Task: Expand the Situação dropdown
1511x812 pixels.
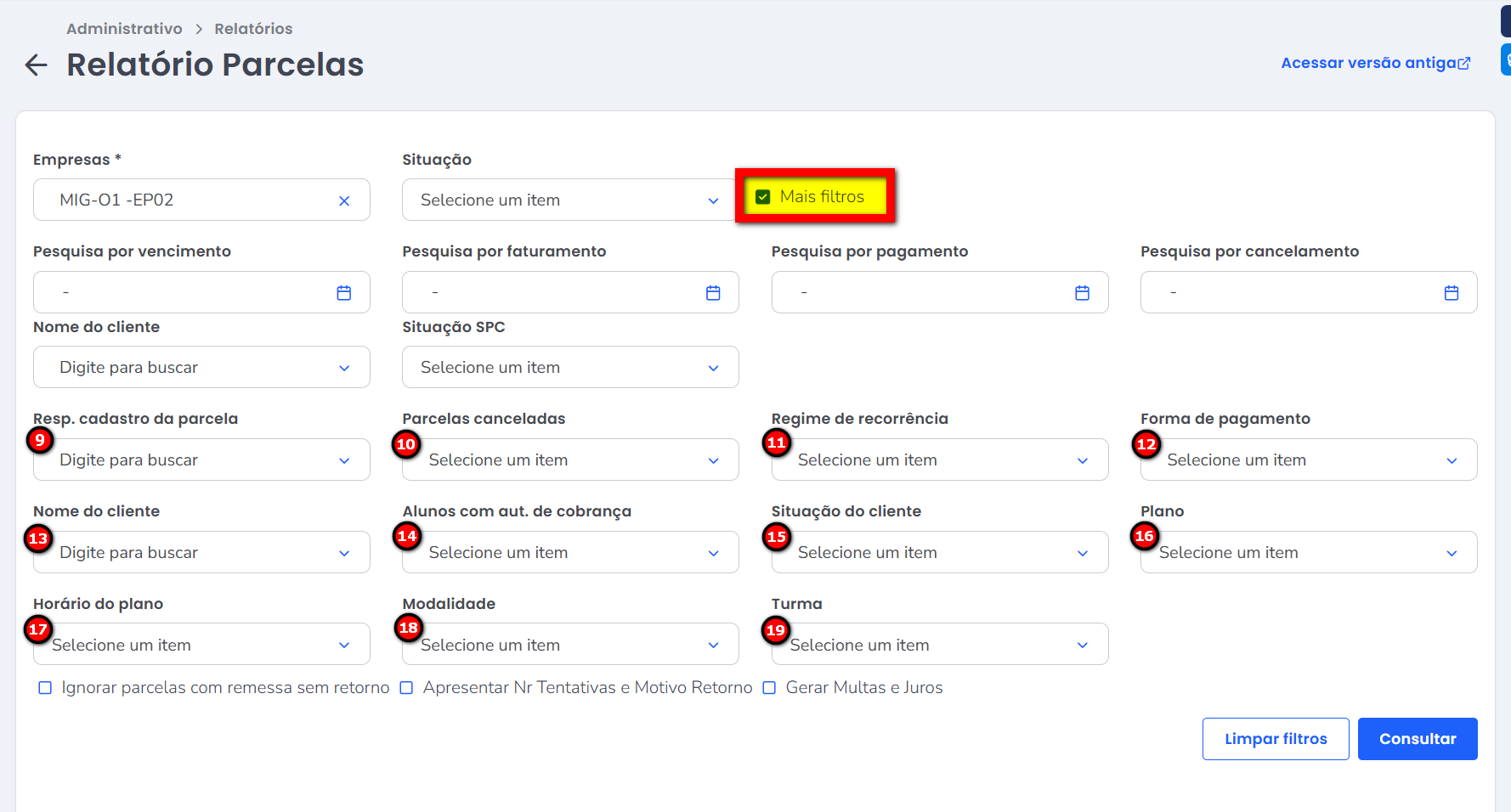Action: tap(569, 200)
